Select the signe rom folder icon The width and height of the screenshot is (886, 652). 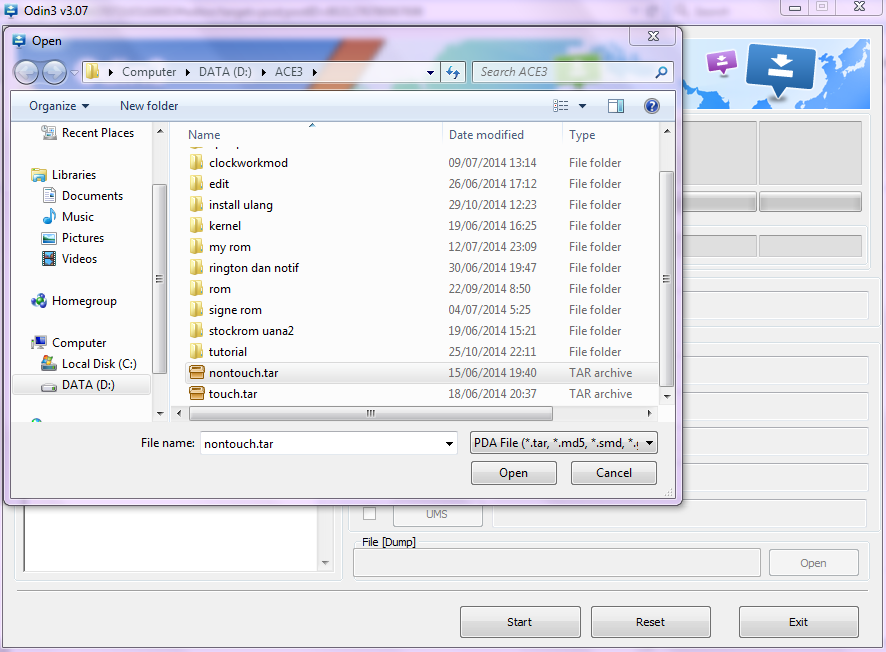(x=196, y=310)
